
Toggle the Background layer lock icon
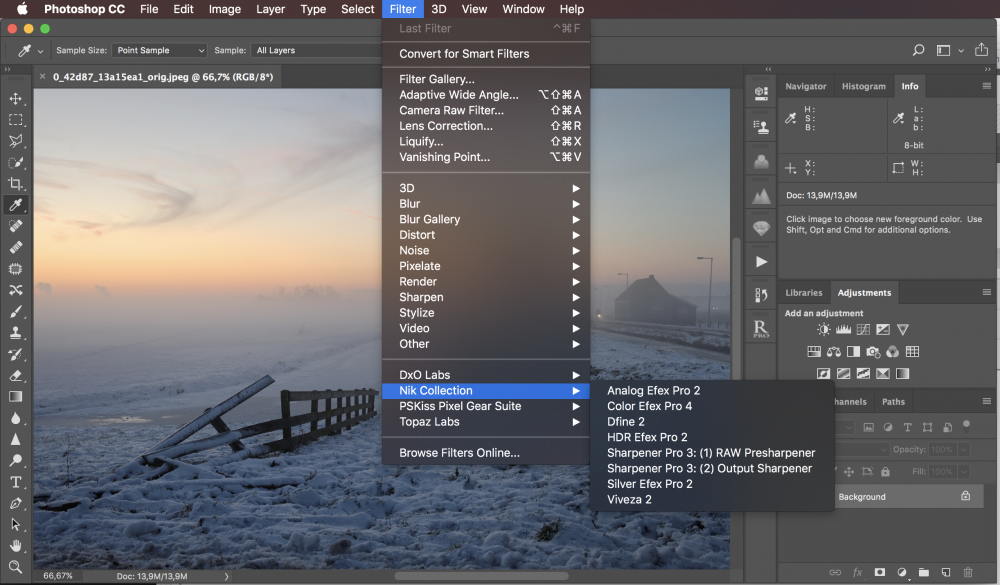tap(966, 496)
